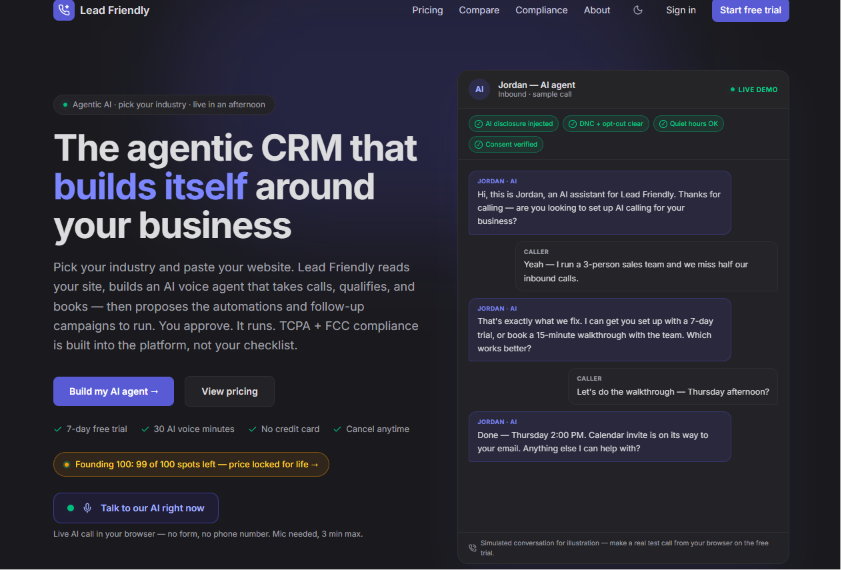The width and height of the screenshot is (841, 570).
Task: Click the microphone icon in Talk to AI button
Action: coord(87,508)
